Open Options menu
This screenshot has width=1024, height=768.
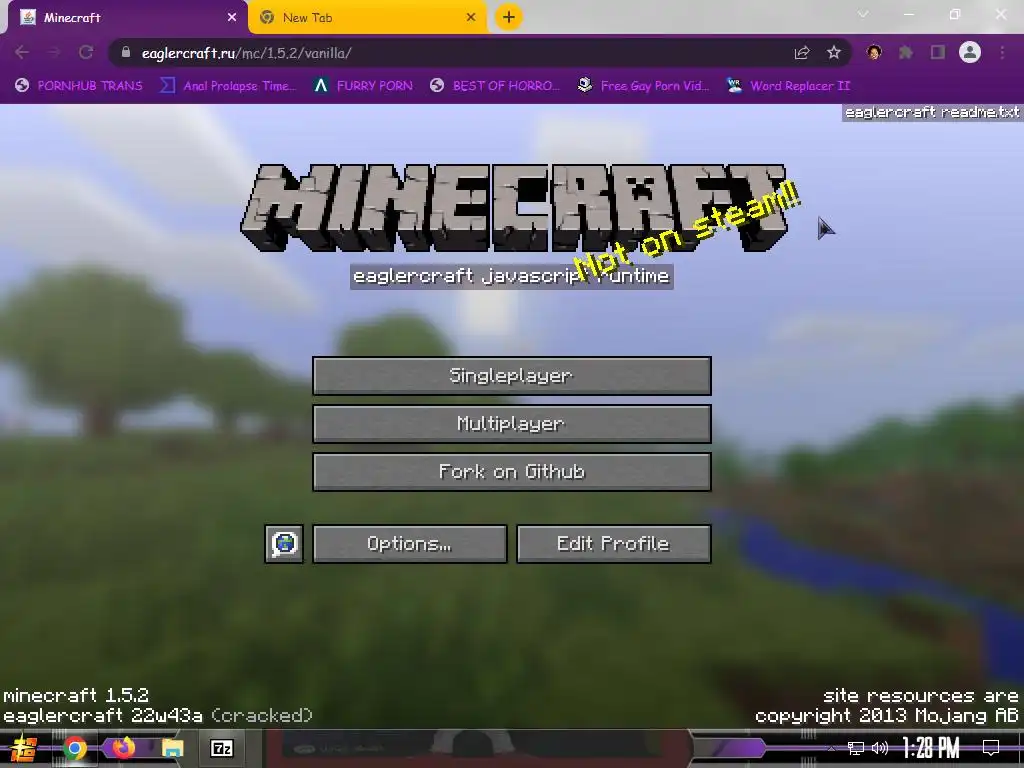pyautogui.click(x=409, y=543)
